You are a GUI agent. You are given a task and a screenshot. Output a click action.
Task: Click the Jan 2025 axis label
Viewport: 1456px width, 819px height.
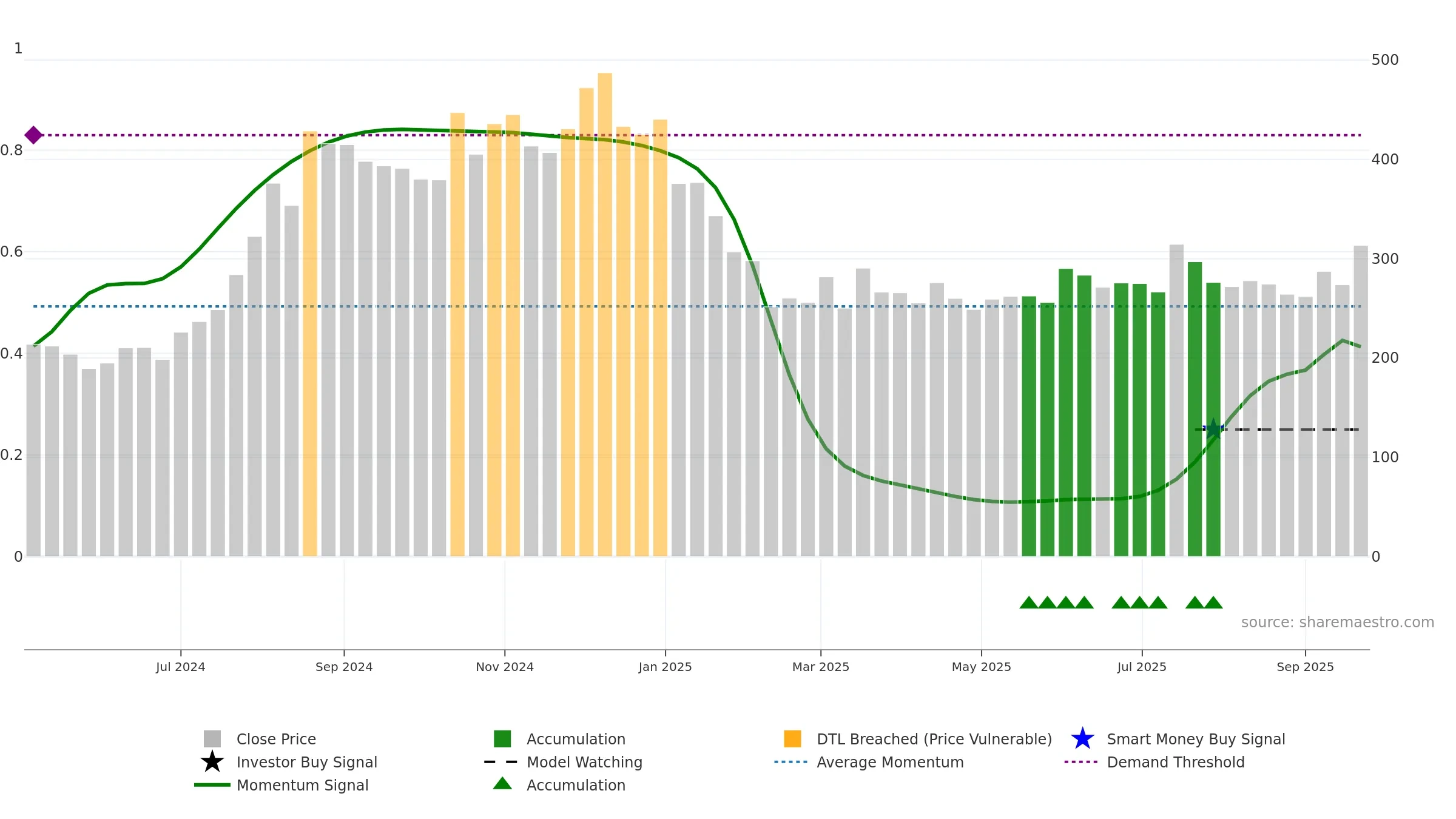tap(665, 666)
